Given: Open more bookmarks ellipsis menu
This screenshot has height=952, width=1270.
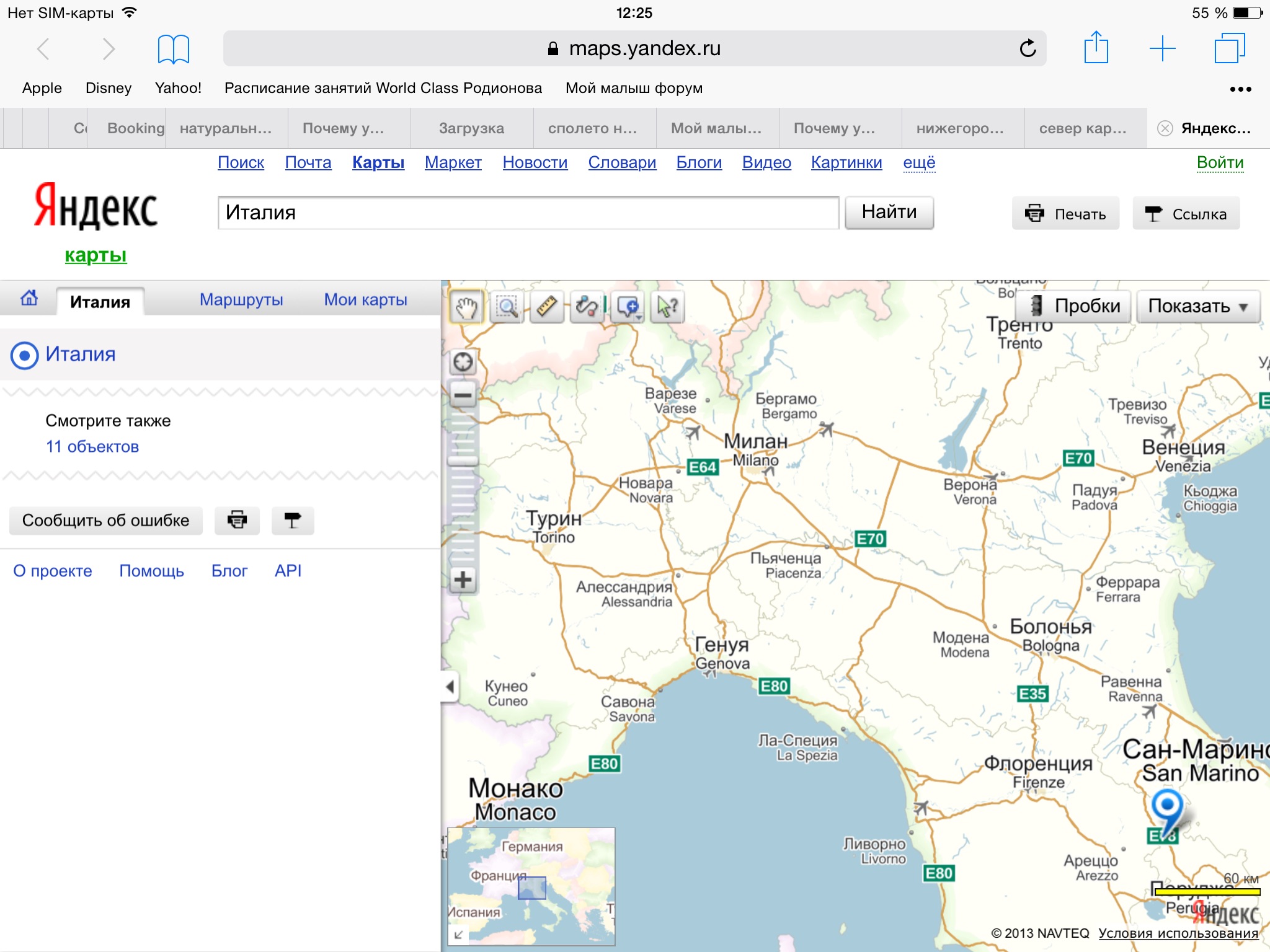Looking at the screenshot, I should tap(1240, 89).
